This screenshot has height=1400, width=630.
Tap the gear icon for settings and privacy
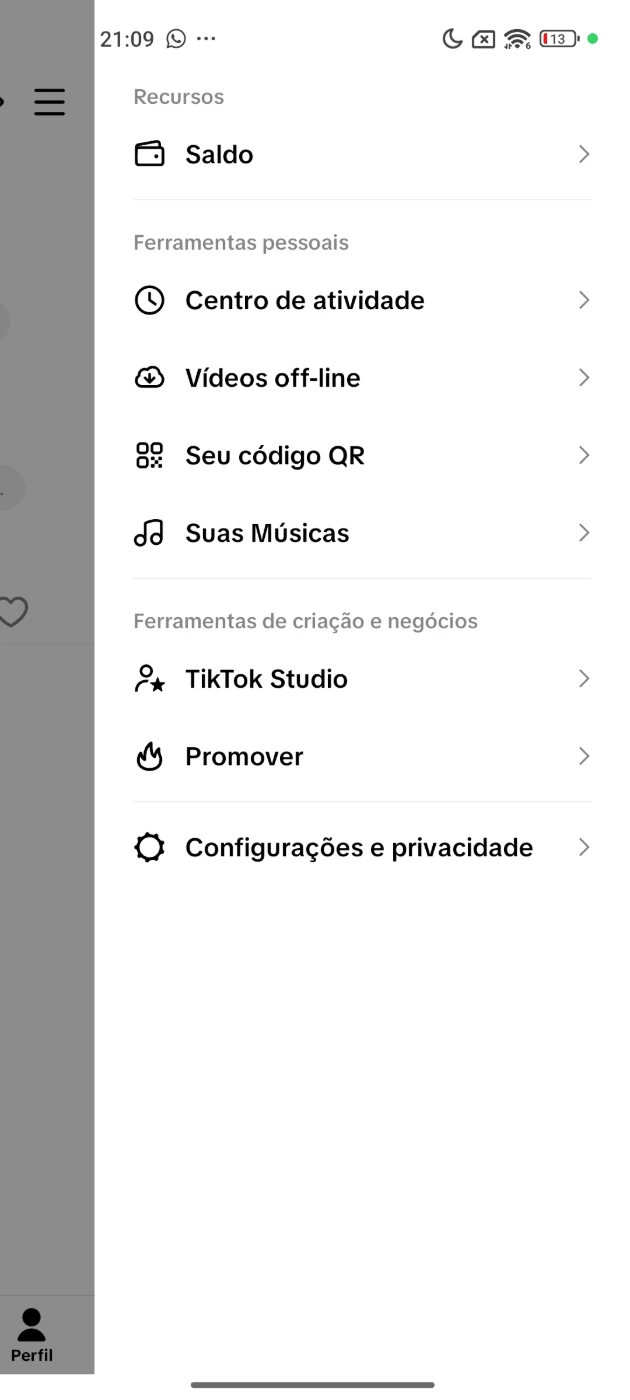tap(149, 848)
